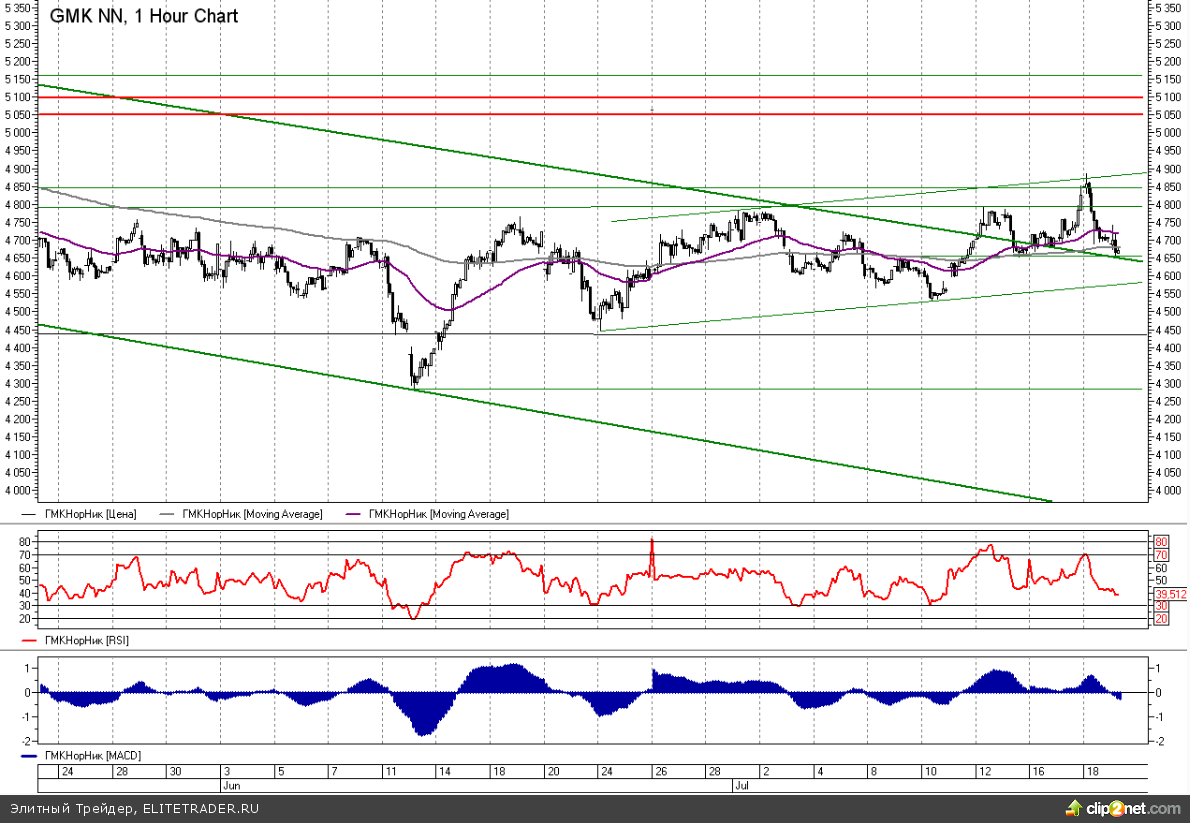Click date 14 on the time axis
The height and width of the screenshot is (823, 1190).
(443, 772)
